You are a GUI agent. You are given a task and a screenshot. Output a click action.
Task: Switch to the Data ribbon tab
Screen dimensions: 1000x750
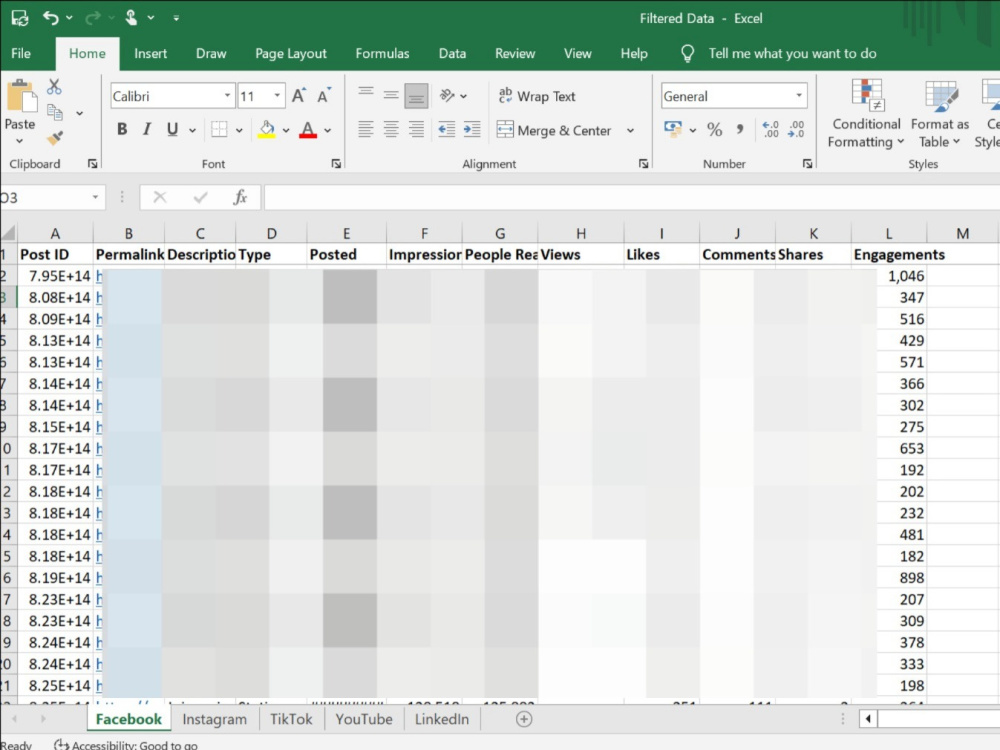click(x=452, y=54)
